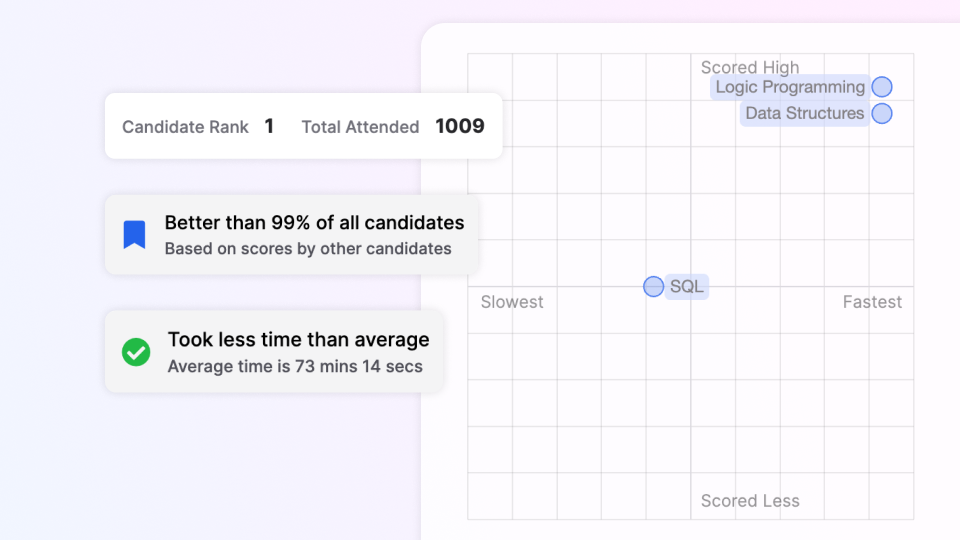Click 'Based on scores by other candidates' text
The image size is (960, 540).
[308, 249]
